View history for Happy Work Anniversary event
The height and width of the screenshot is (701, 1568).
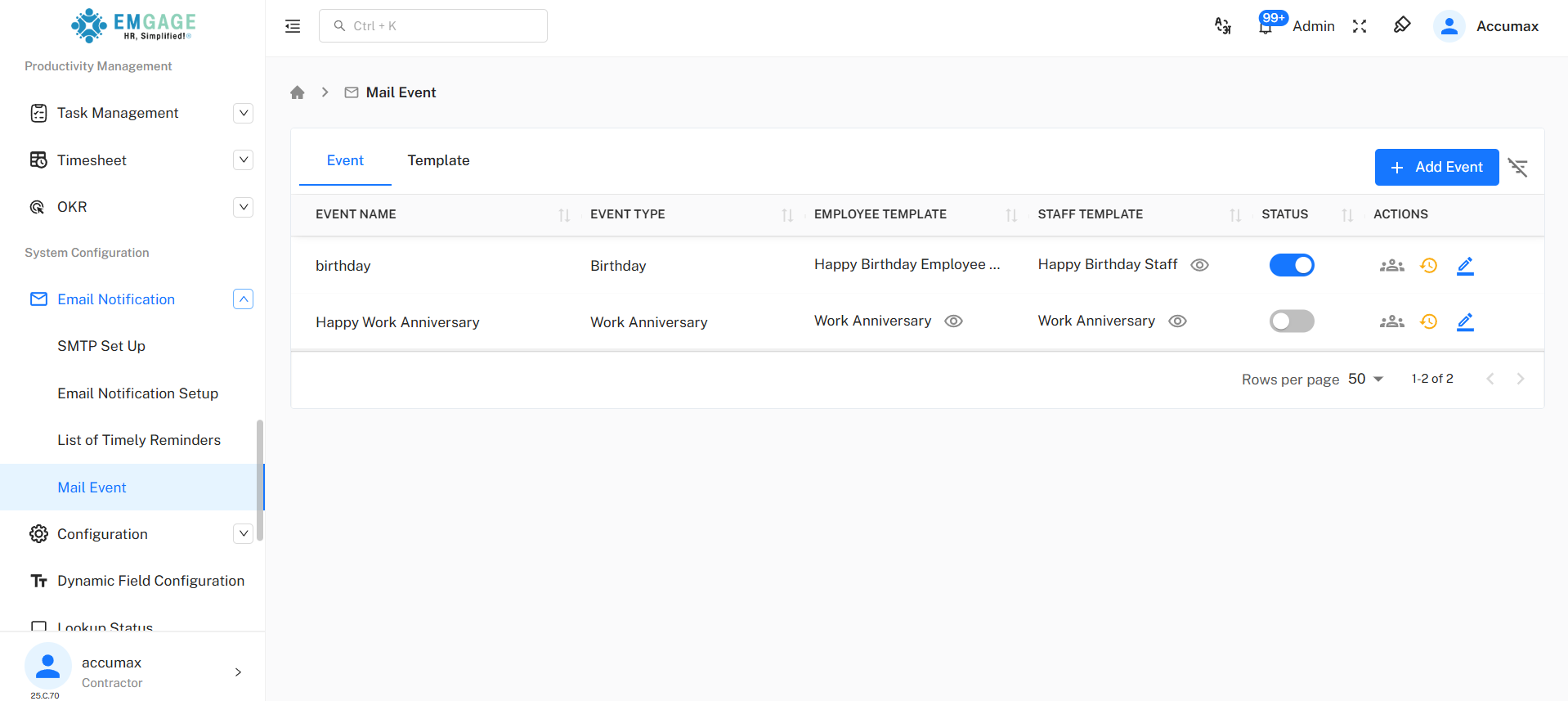pos(1428,321)
